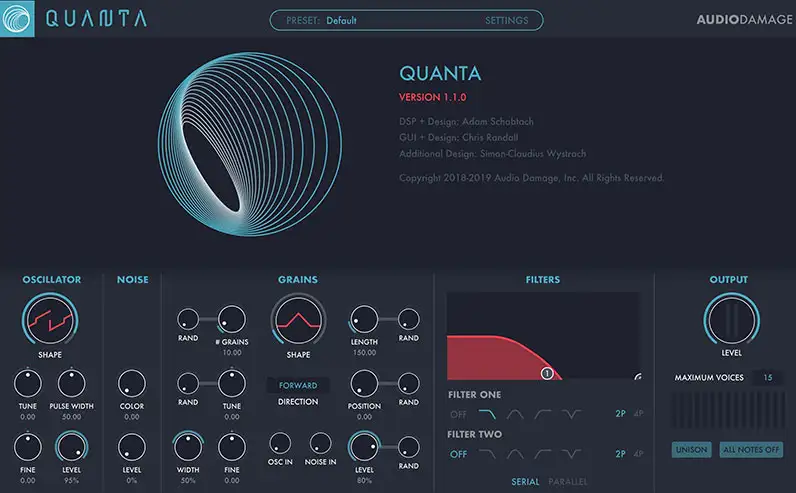
Task: Click the Grains Length knob
Action: (364, 319)
